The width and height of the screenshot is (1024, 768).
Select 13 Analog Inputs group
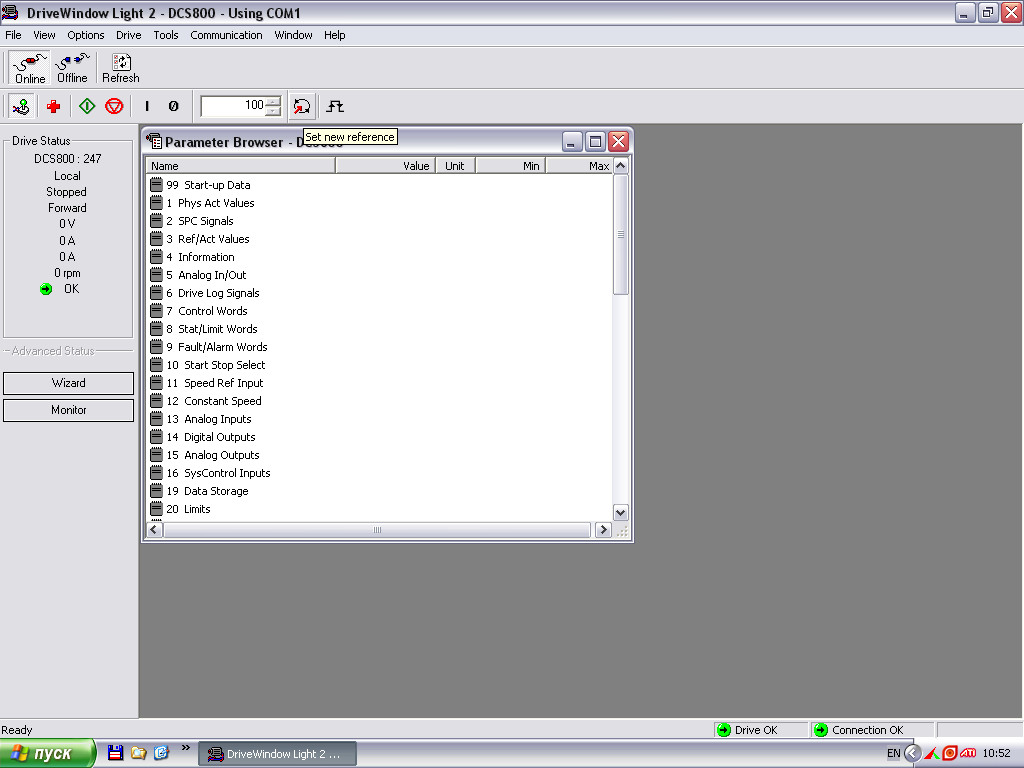(x=201, y=419)
